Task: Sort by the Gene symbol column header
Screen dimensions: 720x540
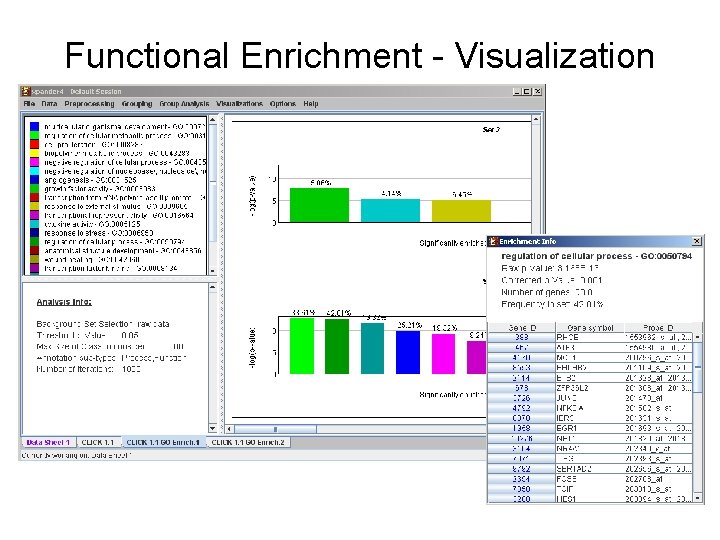Action: 590,327
